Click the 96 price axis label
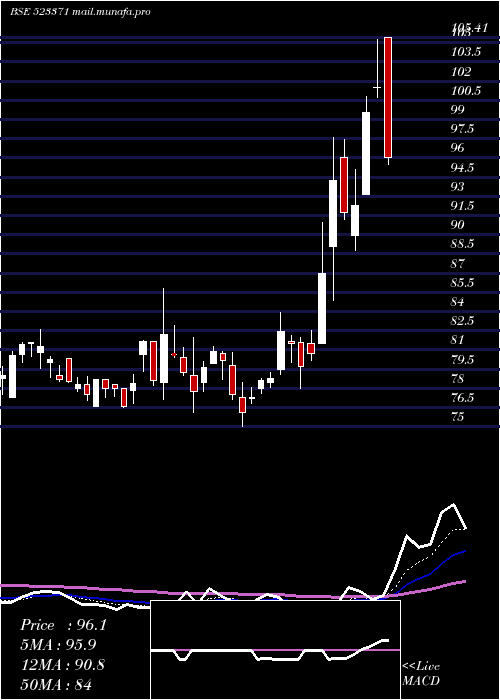Image resolution: width=500 pixels, height=700 pixels. (x=458, y=147)
